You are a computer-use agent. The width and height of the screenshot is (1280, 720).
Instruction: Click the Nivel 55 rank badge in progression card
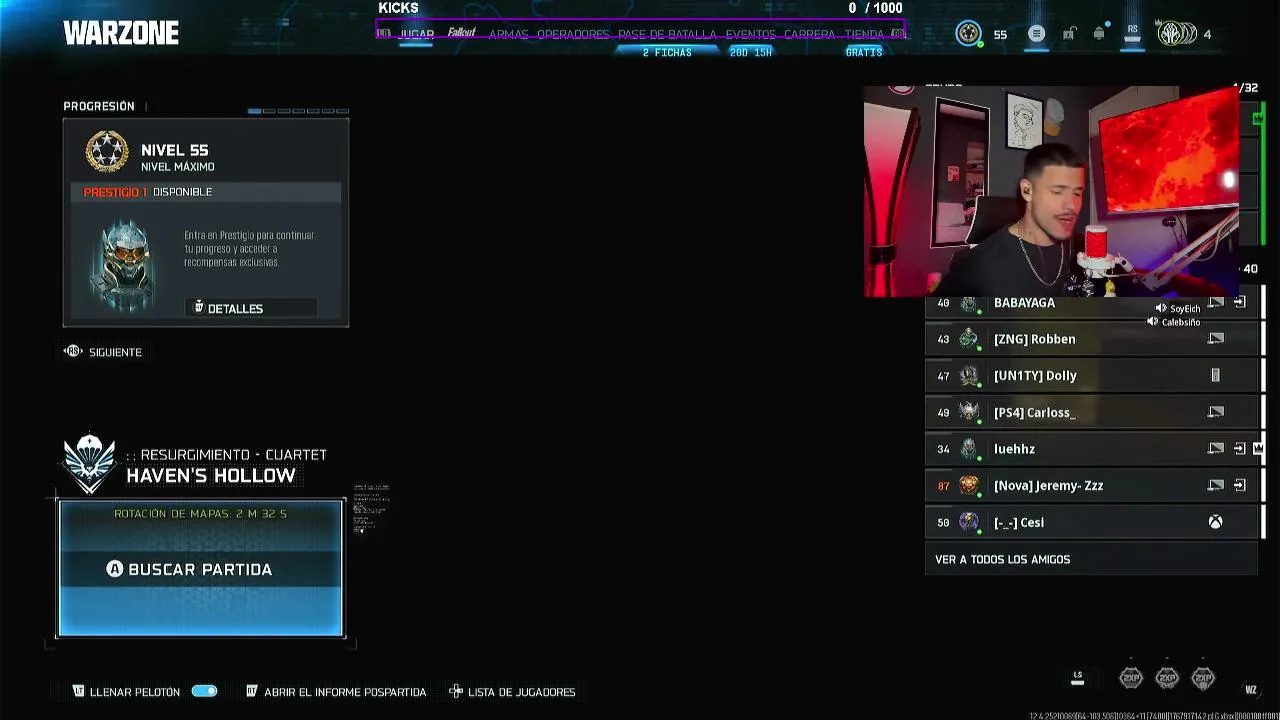click(x=107, y=152)
